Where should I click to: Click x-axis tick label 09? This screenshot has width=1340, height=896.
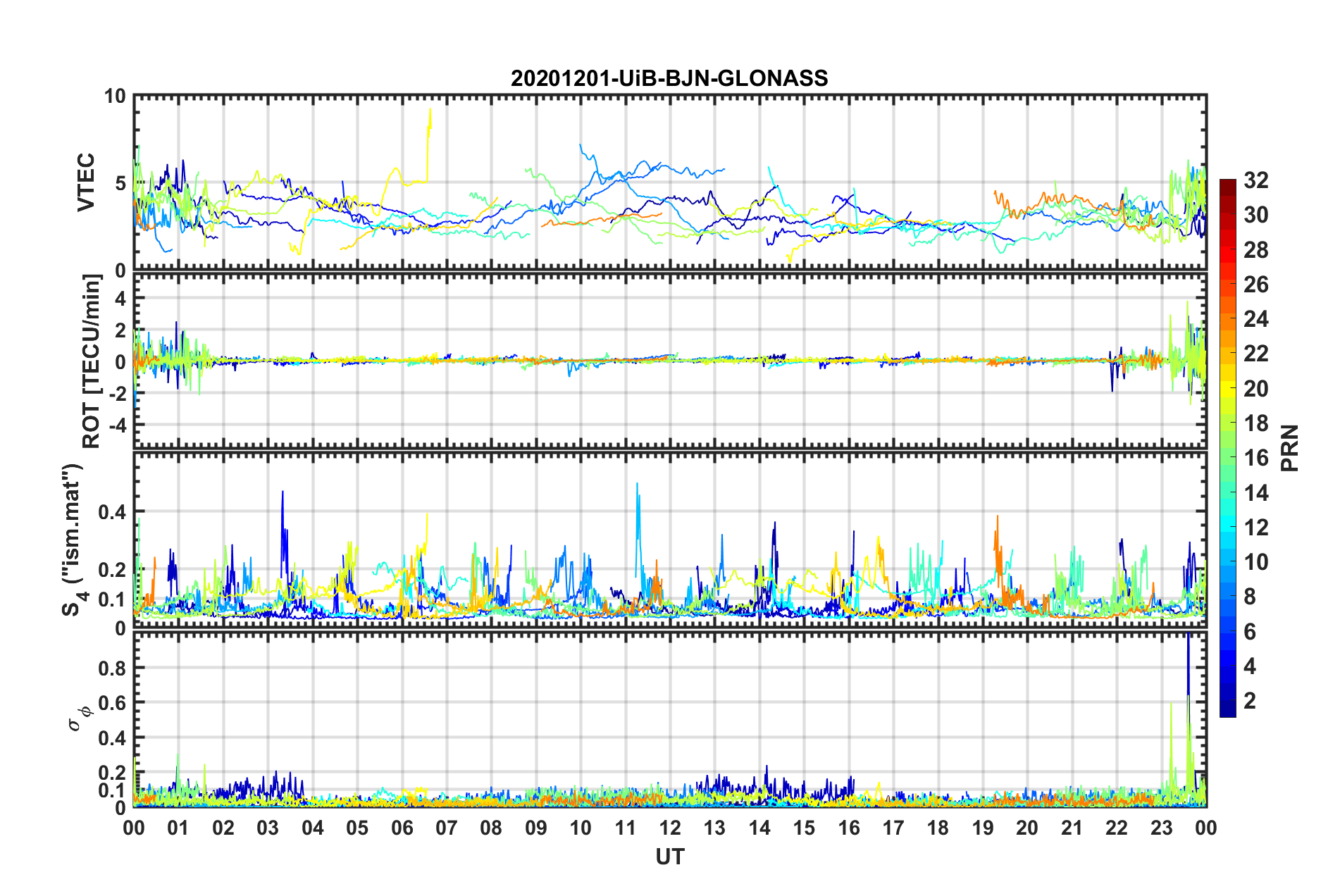[x=536, y=828]
